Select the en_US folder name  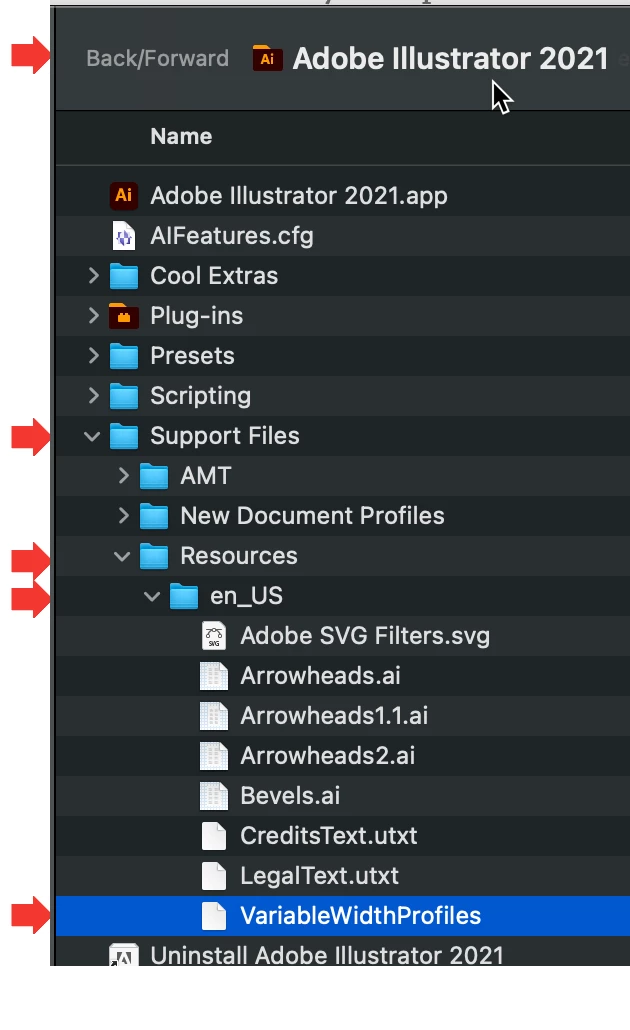246,596
